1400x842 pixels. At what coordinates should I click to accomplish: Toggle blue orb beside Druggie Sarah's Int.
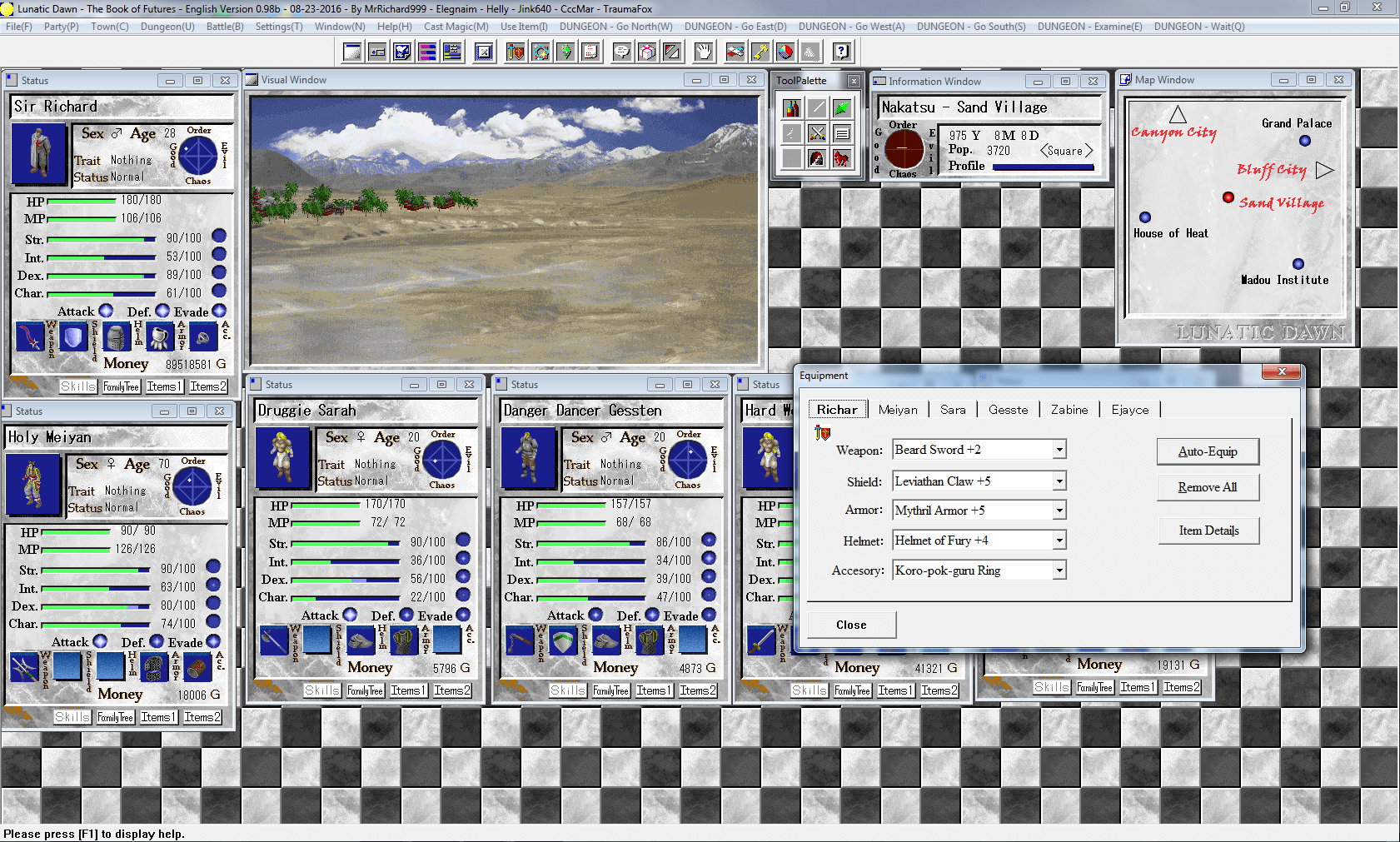pos(463,559)
